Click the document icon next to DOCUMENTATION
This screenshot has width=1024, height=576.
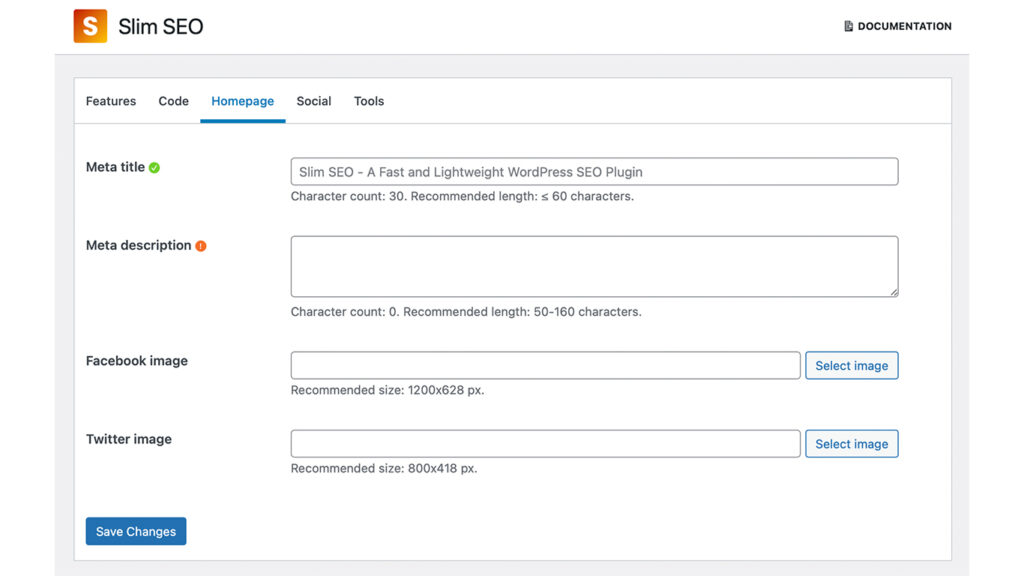(x=848, y=26)
